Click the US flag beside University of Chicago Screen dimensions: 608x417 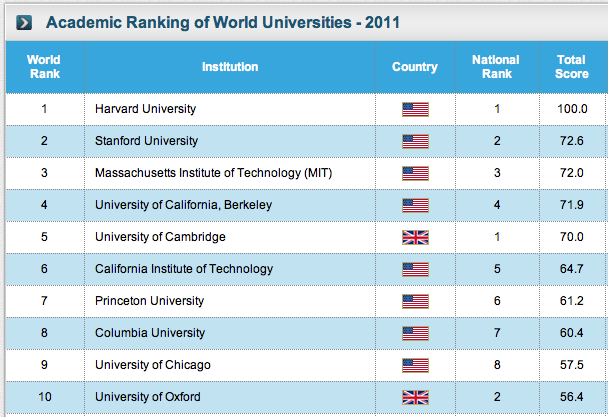click(x=415, y=365)
